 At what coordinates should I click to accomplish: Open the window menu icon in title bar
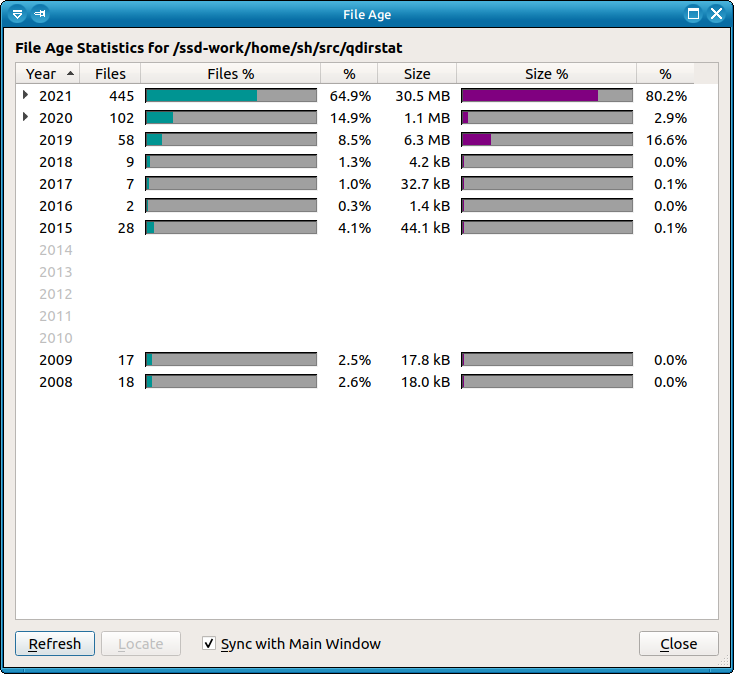(x=17, y=14)
